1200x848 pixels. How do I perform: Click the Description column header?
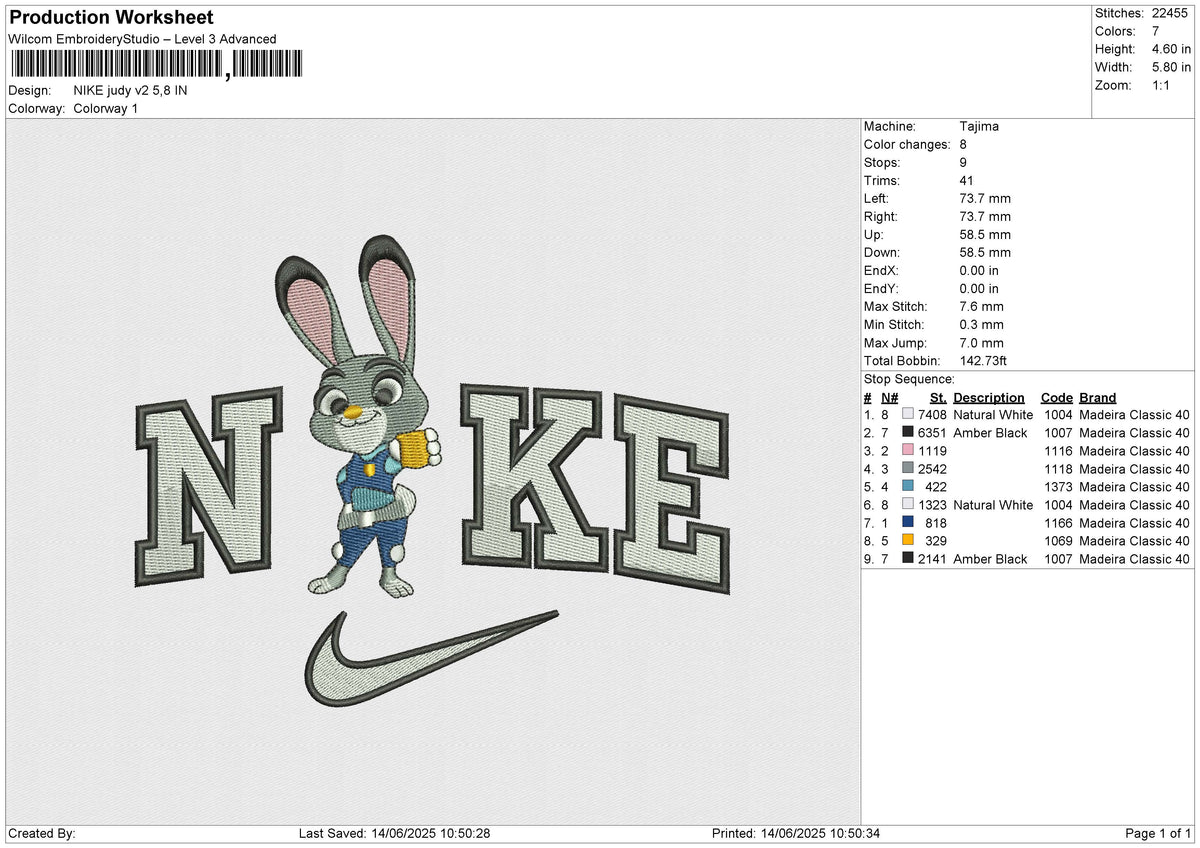(x=989, y=397)
